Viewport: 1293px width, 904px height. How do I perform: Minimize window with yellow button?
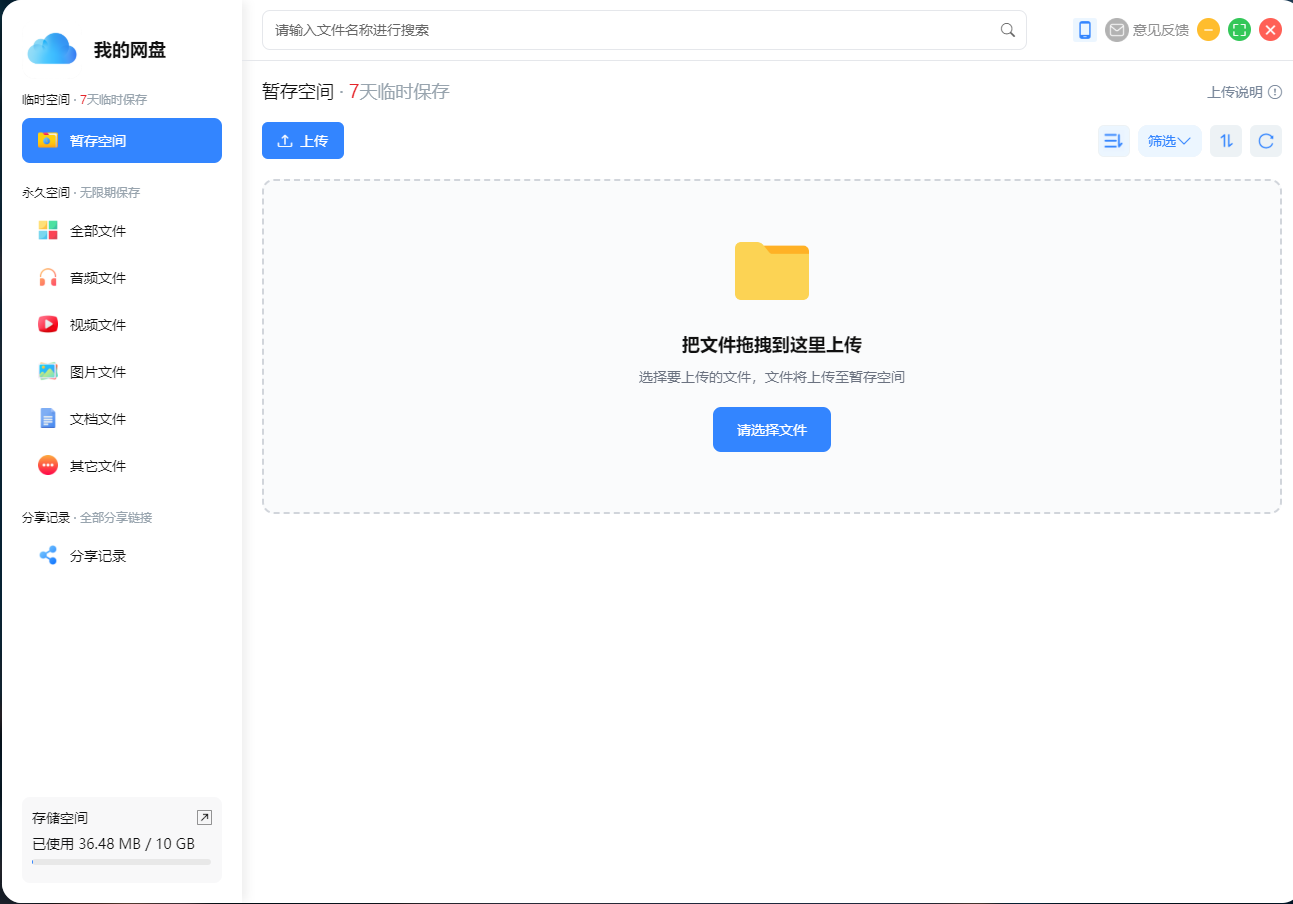click(1208, 30)
